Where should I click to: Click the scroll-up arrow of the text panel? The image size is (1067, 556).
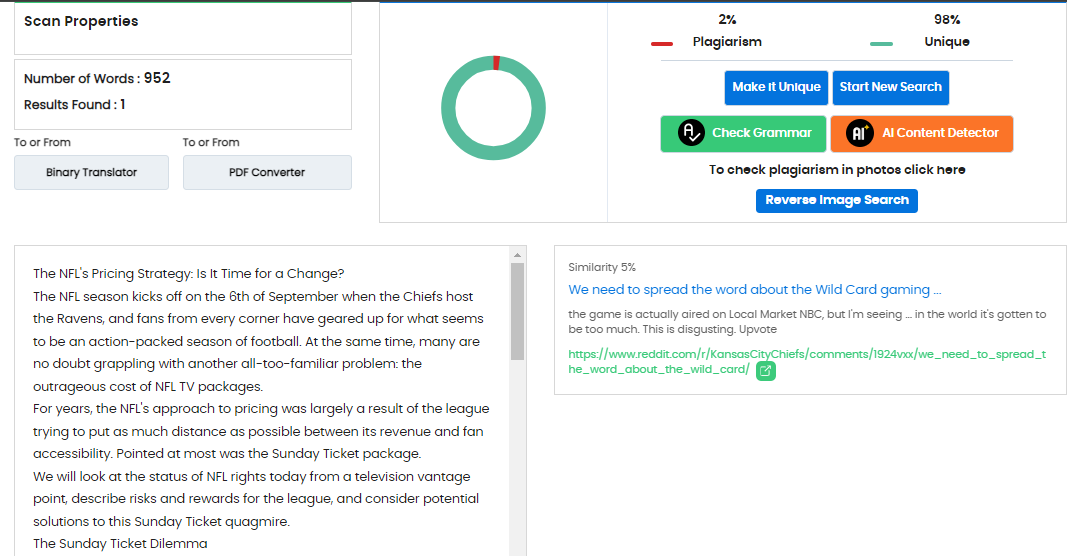pos(517,255)
